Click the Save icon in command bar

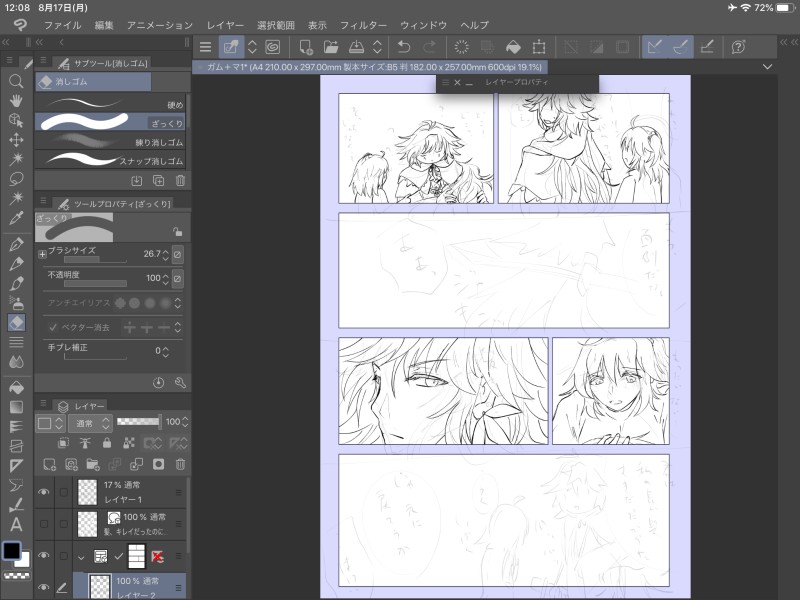coord(356,47)
